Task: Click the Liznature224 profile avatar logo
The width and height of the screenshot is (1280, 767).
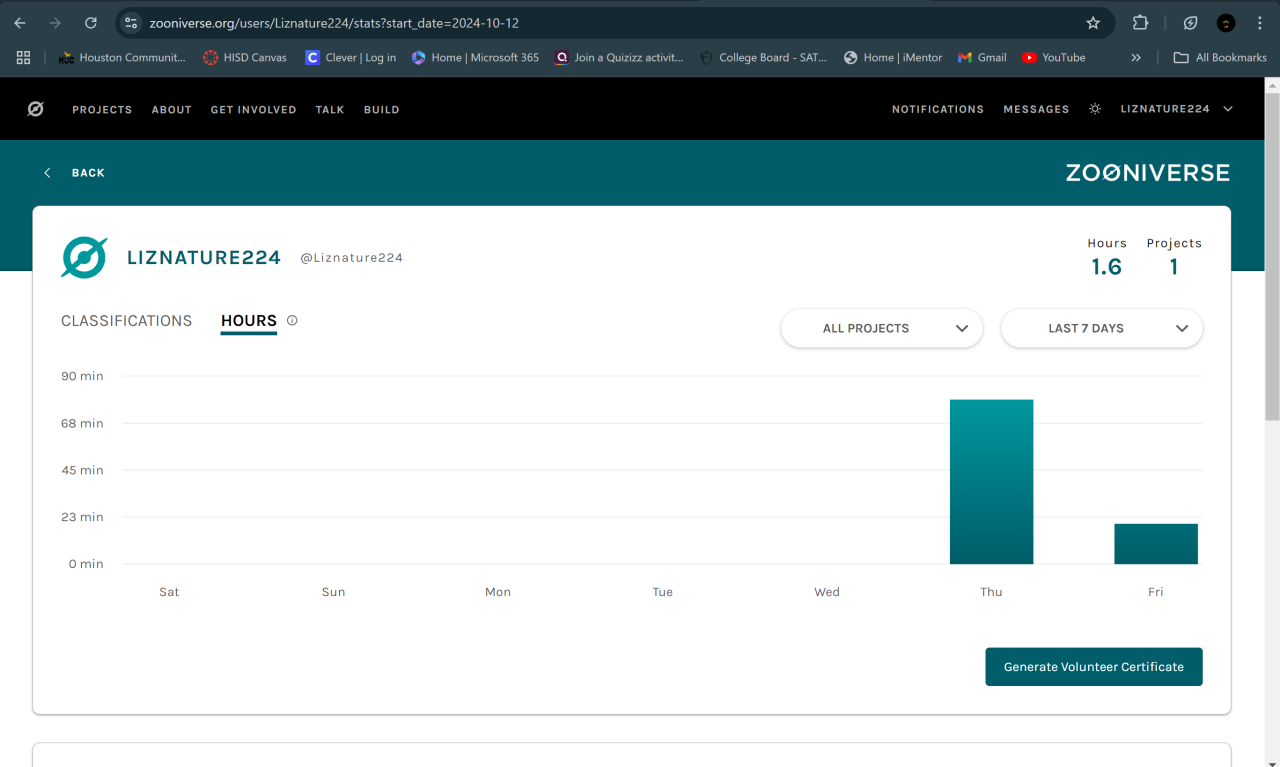Action: [84, 257]
